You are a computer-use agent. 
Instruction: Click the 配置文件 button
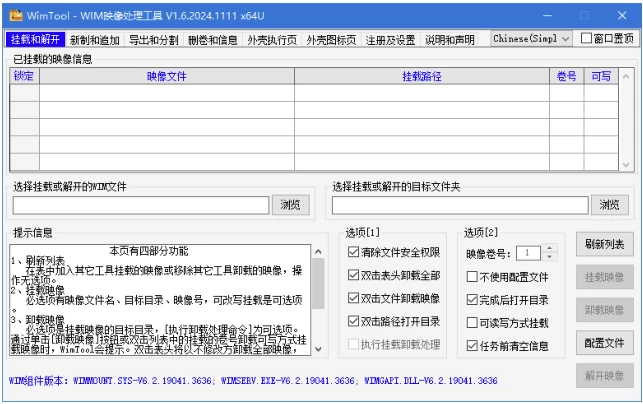click(604, 343)
